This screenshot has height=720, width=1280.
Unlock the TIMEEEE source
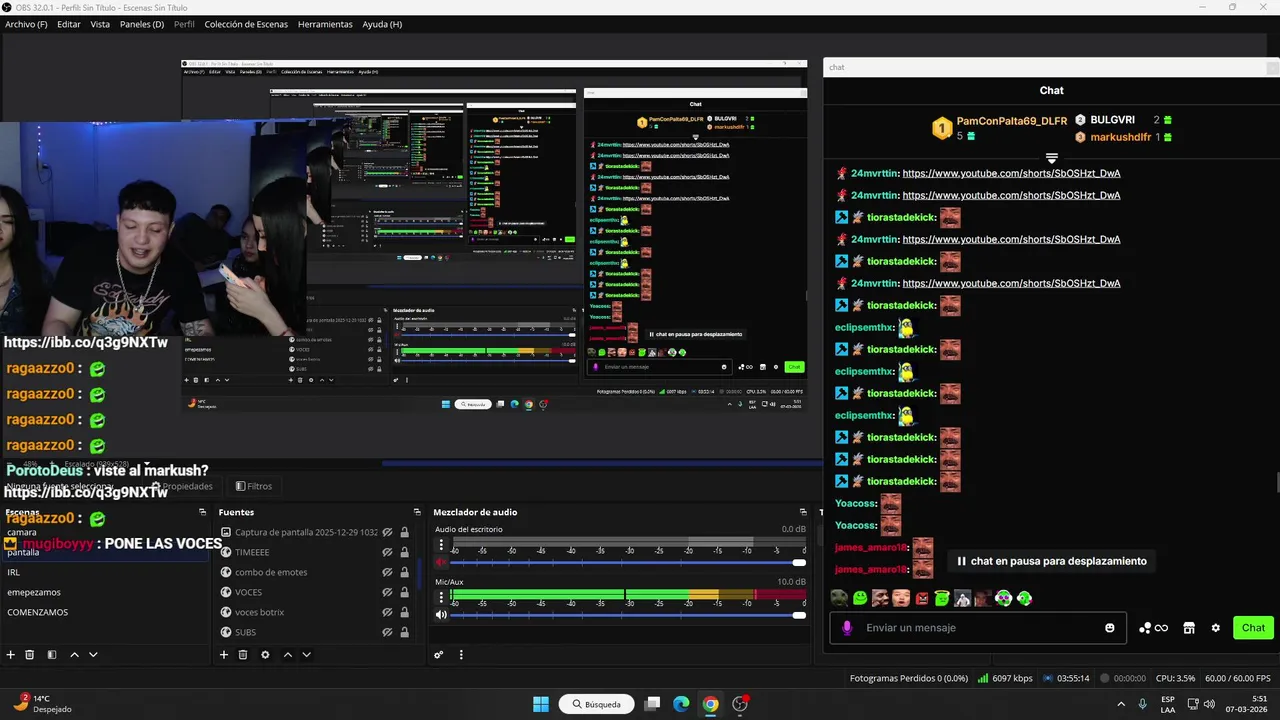(x=404, y=552)
